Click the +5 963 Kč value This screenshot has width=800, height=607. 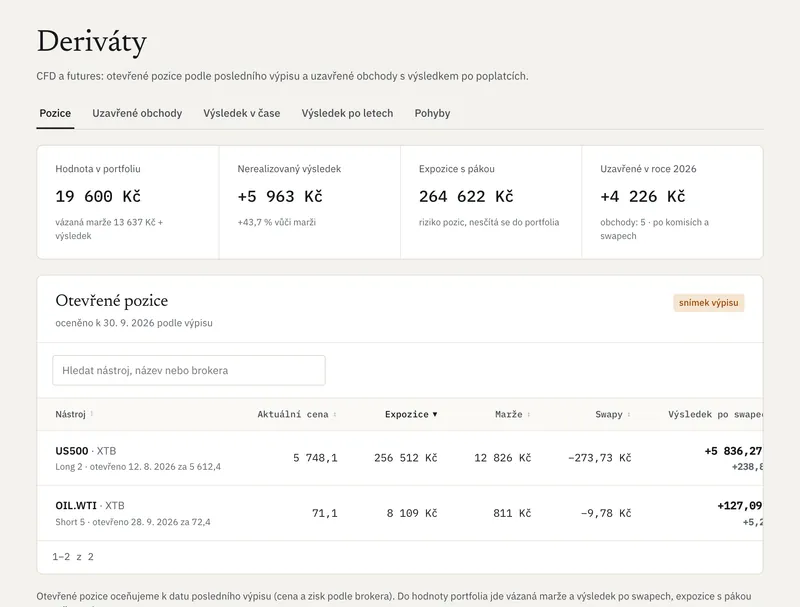coord(280,196)
